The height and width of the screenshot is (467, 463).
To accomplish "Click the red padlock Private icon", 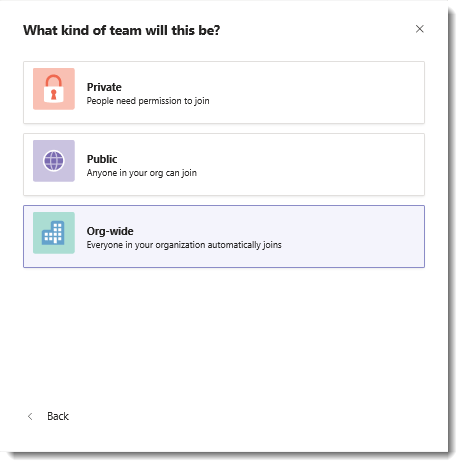I will [54, 89].
